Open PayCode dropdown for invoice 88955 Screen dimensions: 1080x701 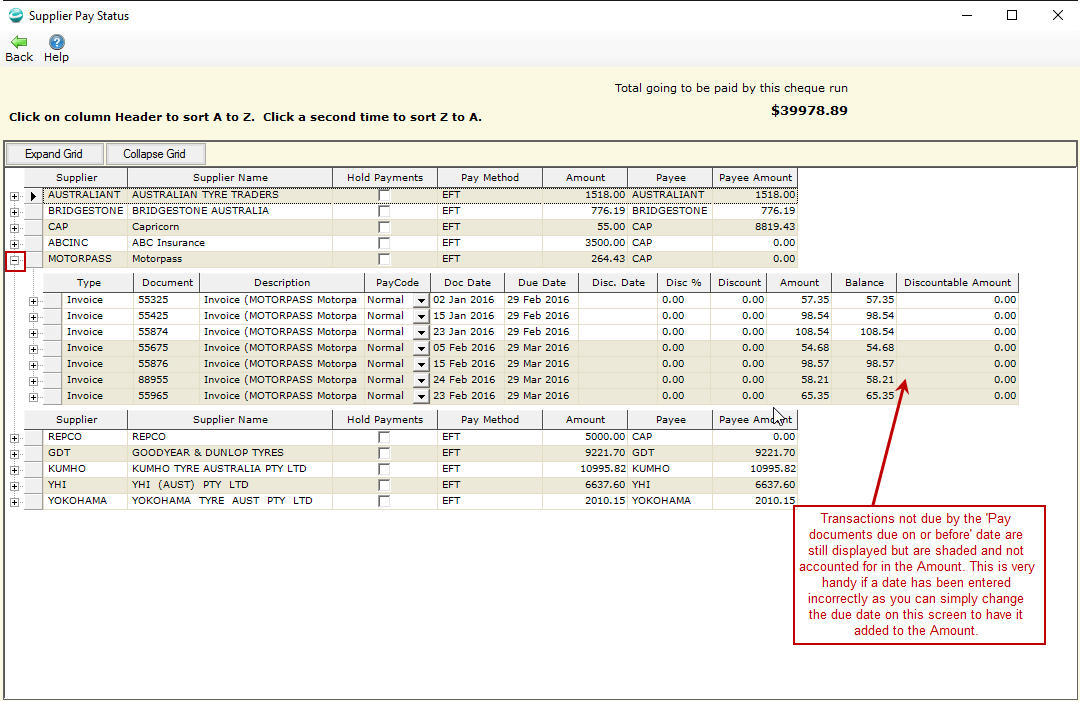[x=421, y=380]
